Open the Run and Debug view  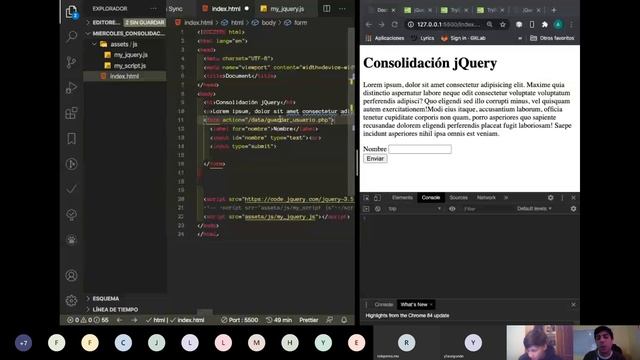(71, 87)
